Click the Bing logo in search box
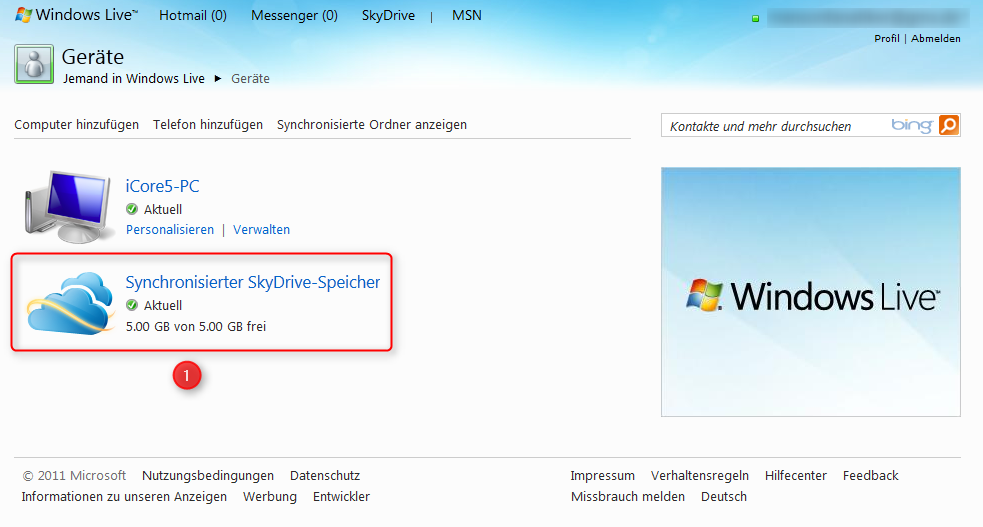This screenshot has height=527, width=983. pyautogui.click(x=912, y=125)
